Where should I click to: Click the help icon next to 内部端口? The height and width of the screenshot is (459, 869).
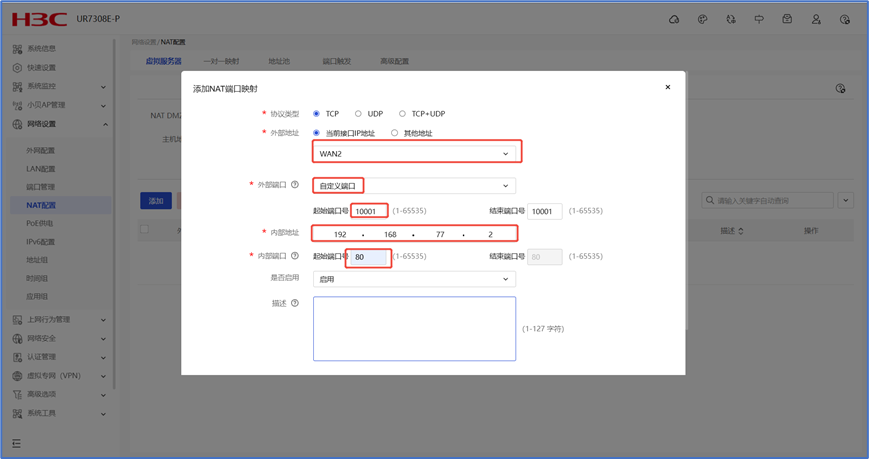pyautogui.click(x=295, y=256)
